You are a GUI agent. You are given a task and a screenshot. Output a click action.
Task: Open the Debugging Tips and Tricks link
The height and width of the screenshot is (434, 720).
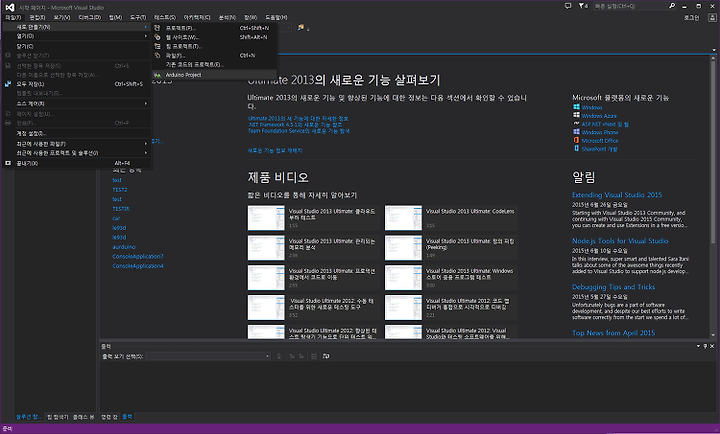[x=613, y=287]
